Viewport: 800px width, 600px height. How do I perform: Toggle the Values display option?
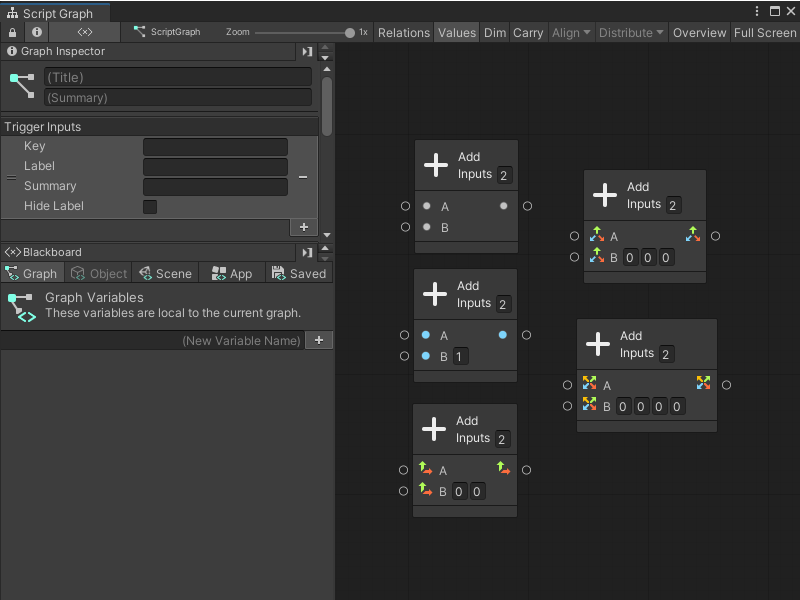(457, 32)
